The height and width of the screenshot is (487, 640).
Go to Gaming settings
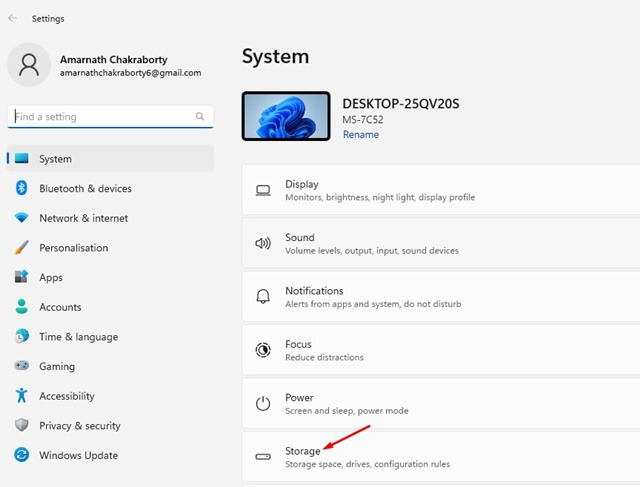pos(111,366)
